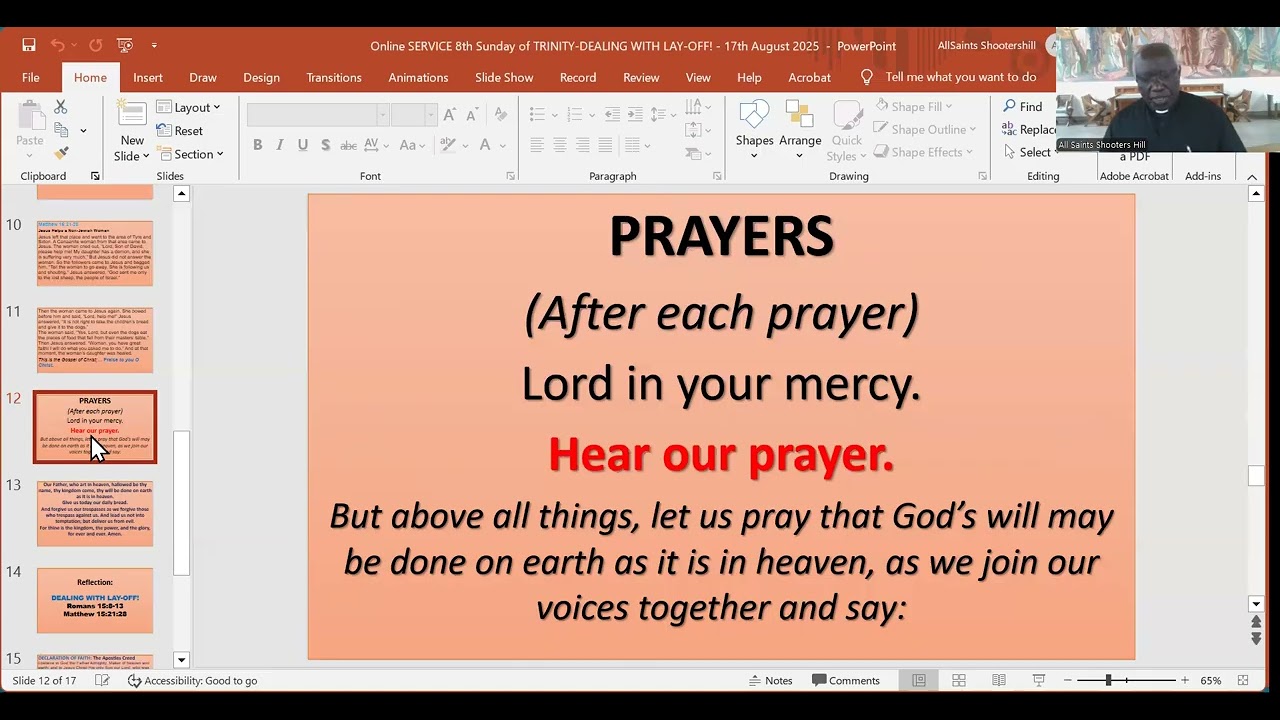Start Slide Show from status bar
Image resolution: width=1280 pixels, height=720 pixels.
tap(1039, 680)
